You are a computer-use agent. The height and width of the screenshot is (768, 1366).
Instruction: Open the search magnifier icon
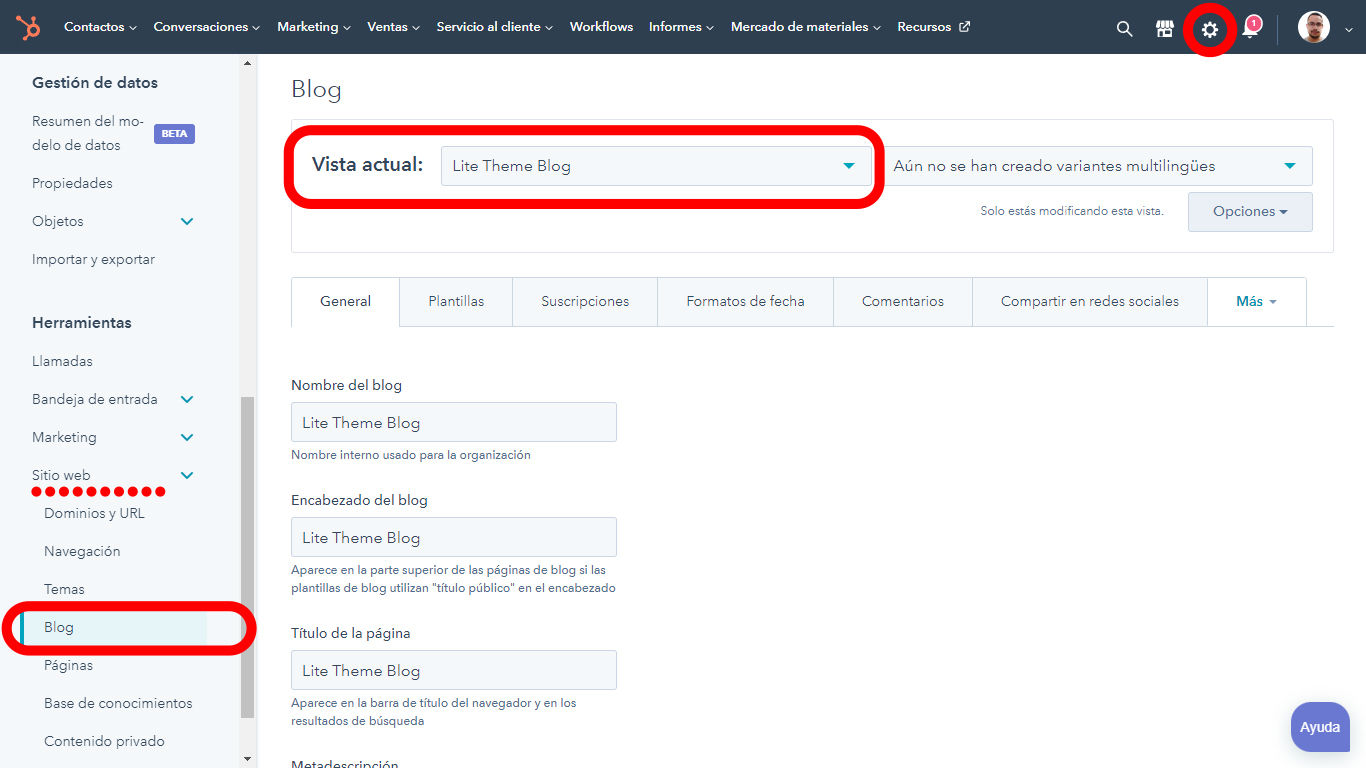coord(1125,29)
